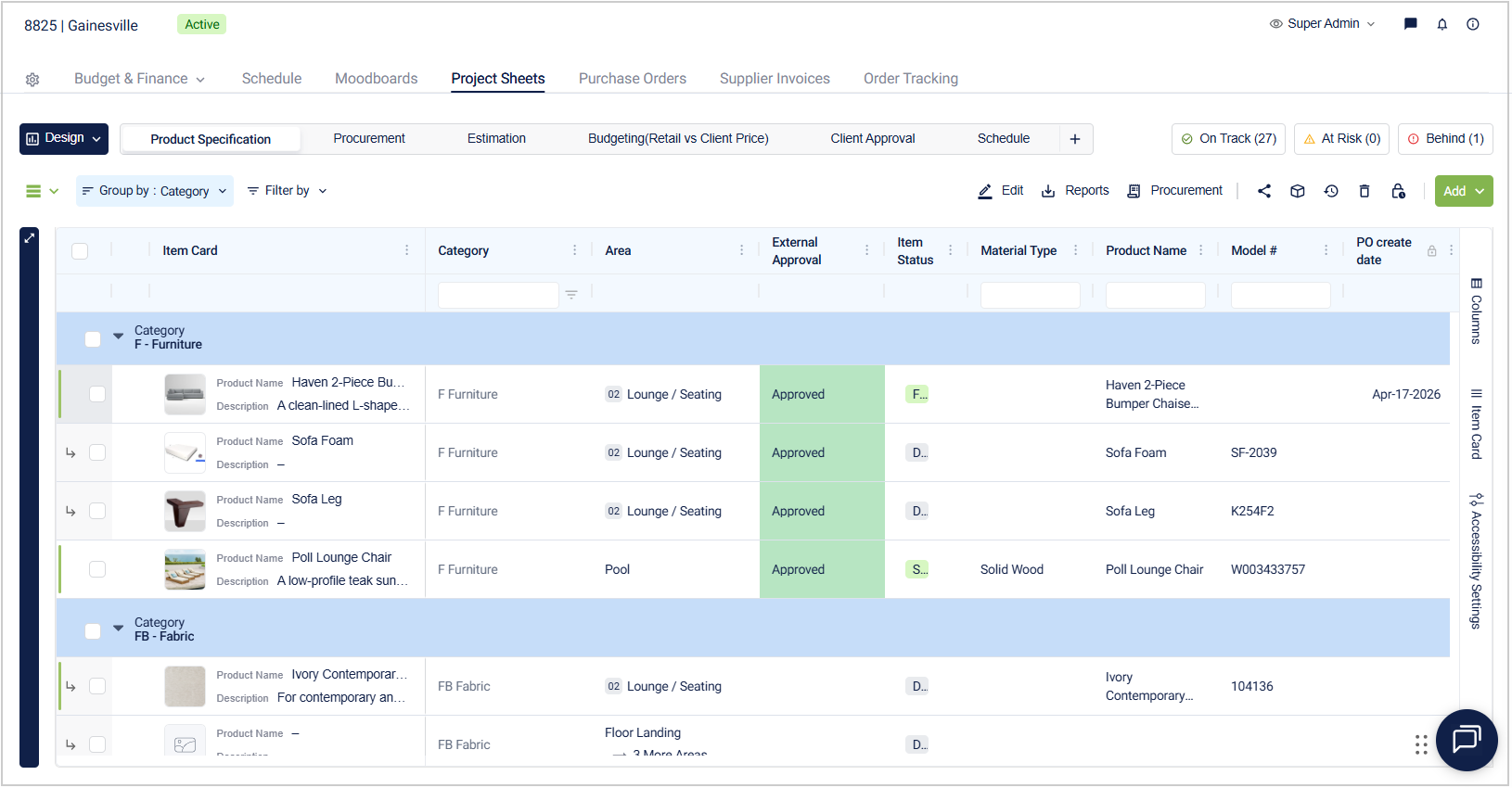This screenshot has height=788, width=1512.
Task: Add a new sheet tab with plus icon
Action: coord(1075,139)
